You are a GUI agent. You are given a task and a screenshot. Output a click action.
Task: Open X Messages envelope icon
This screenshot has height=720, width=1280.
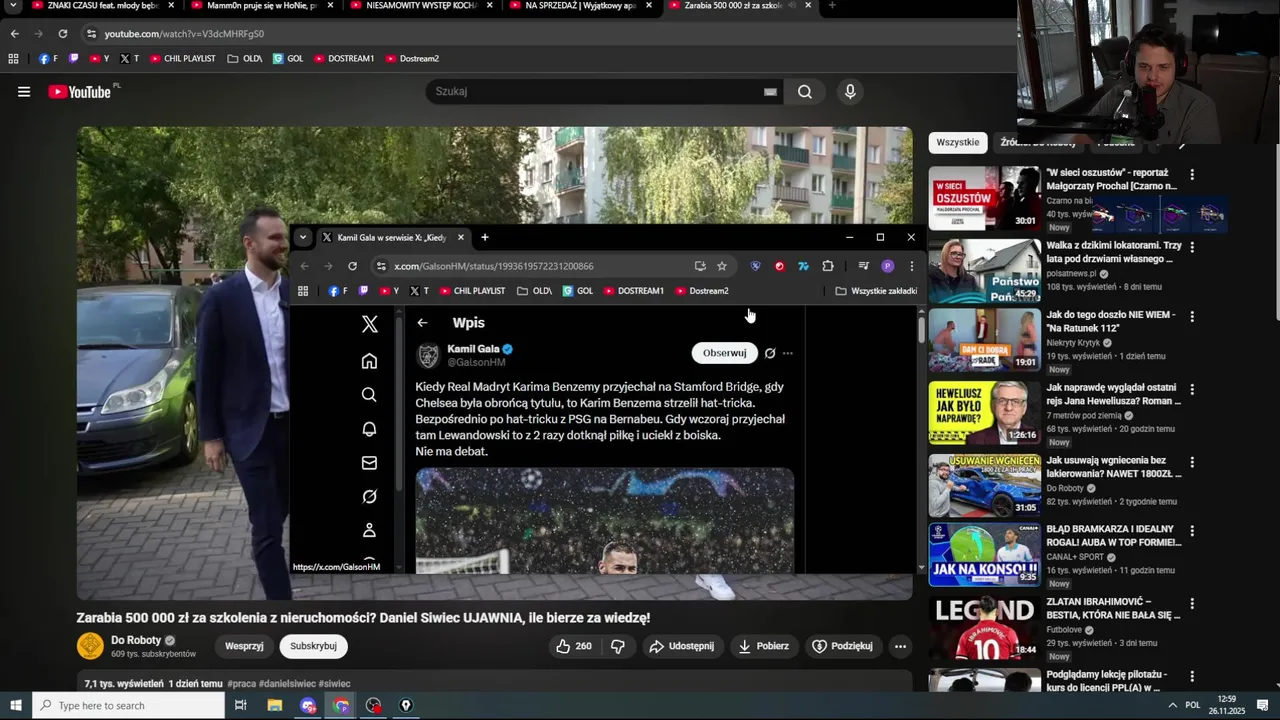point(369,463)
